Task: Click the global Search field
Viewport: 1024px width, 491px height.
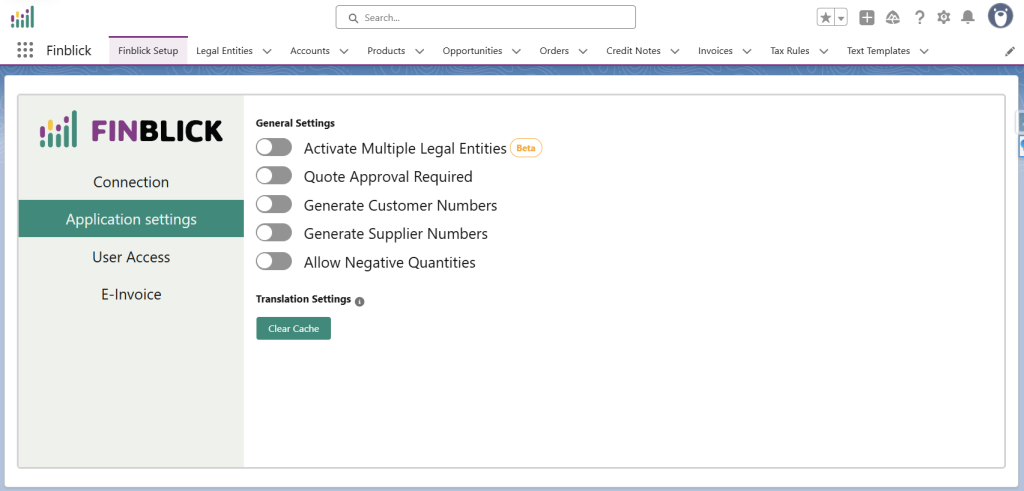Action: tap(485, 17)
